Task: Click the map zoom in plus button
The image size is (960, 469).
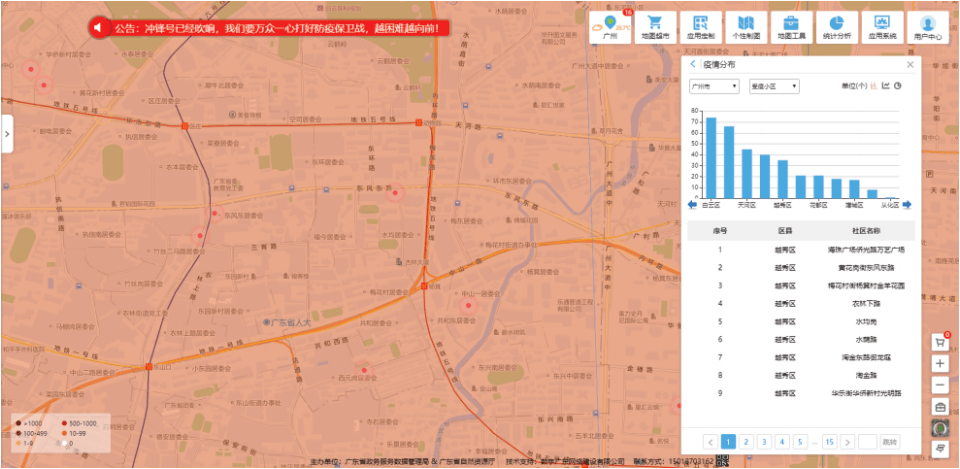Action: point(940,364)
